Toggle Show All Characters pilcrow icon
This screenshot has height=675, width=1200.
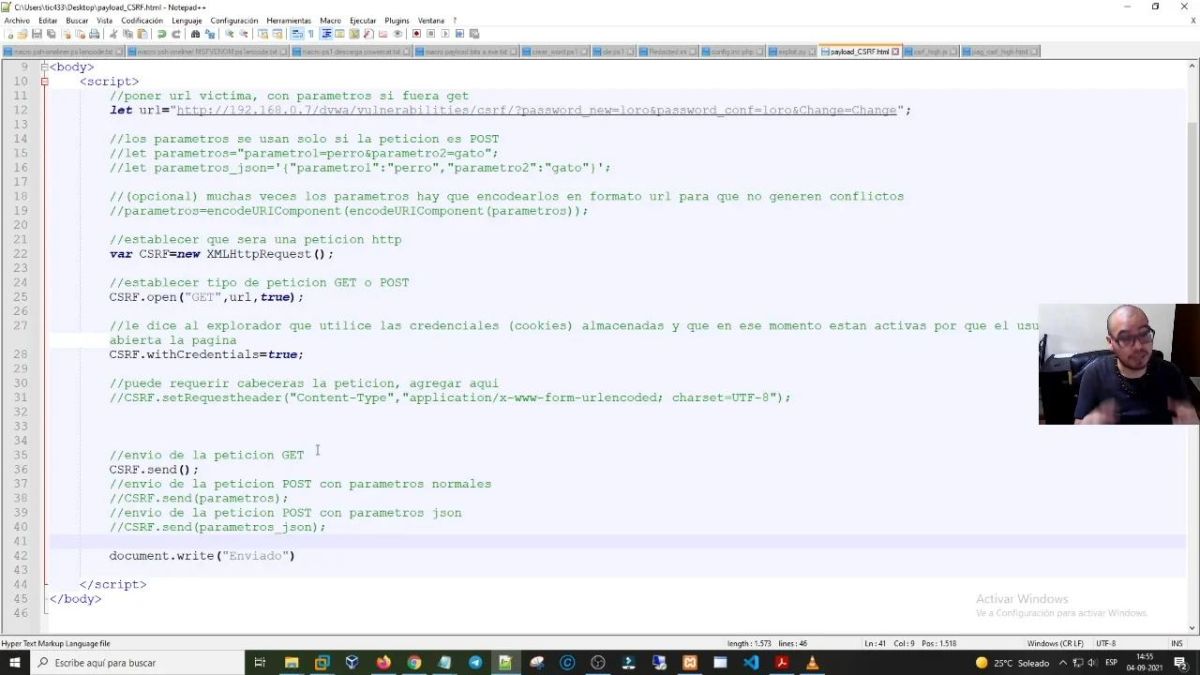311,34
